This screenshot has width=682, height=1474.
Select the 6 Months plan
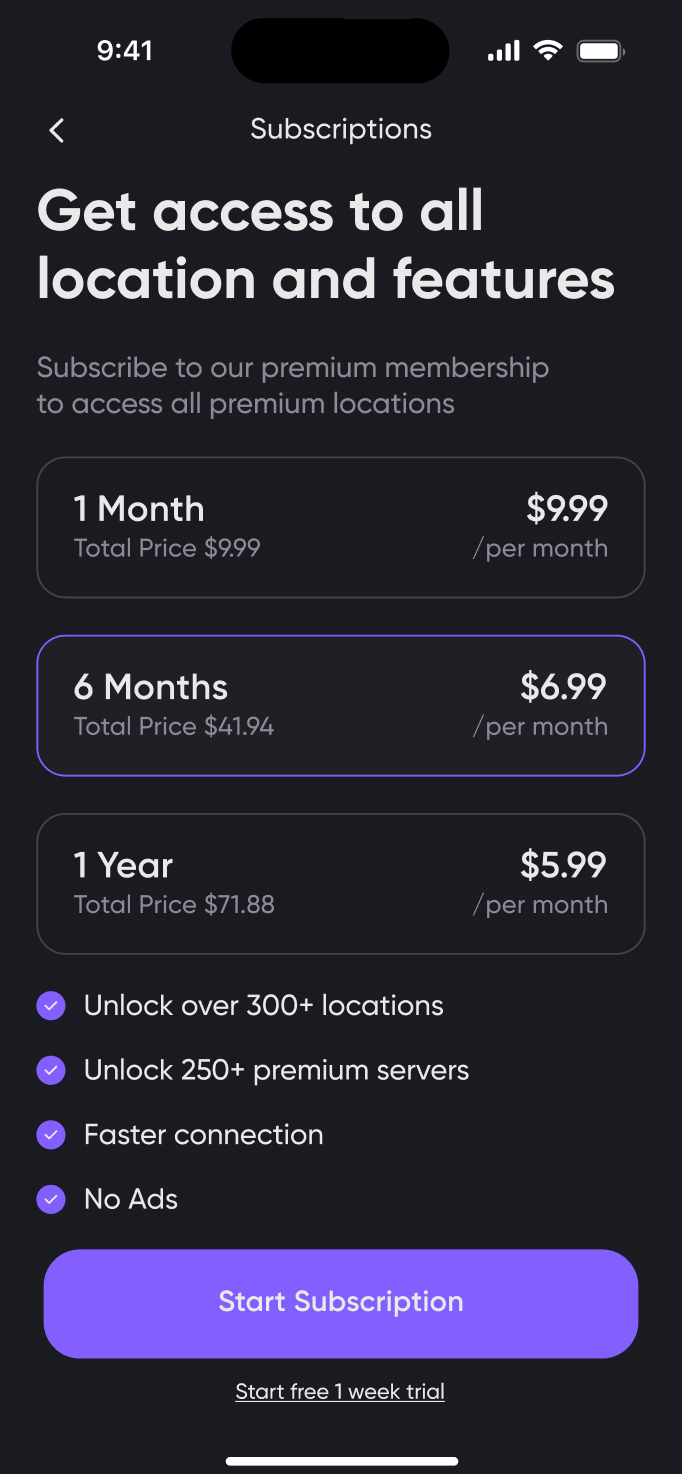coord(341,705)
